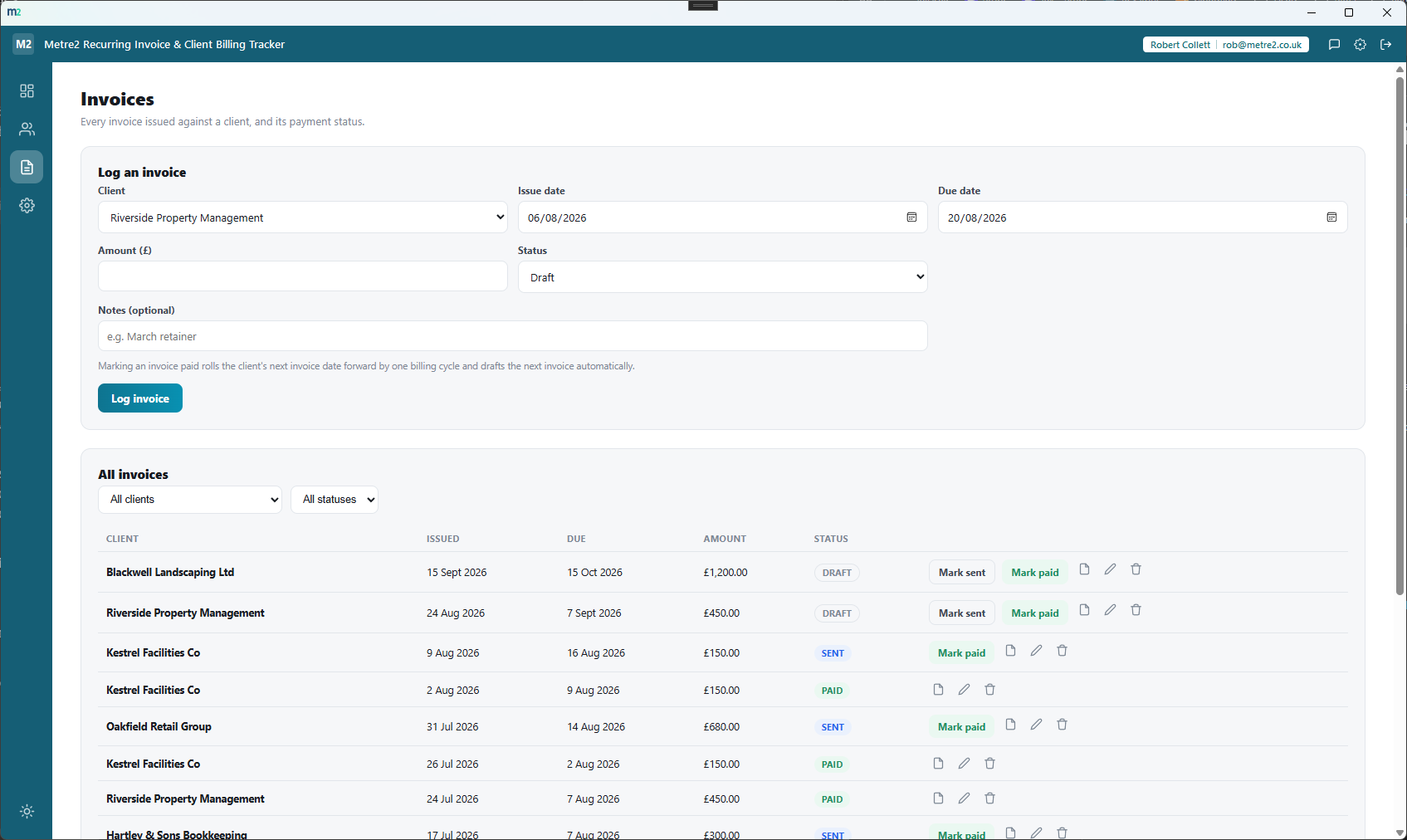The height and width of the screenshot is (840, 1407).
Task: Click the AMOUNT column header
Action: (x=725, y=539)
